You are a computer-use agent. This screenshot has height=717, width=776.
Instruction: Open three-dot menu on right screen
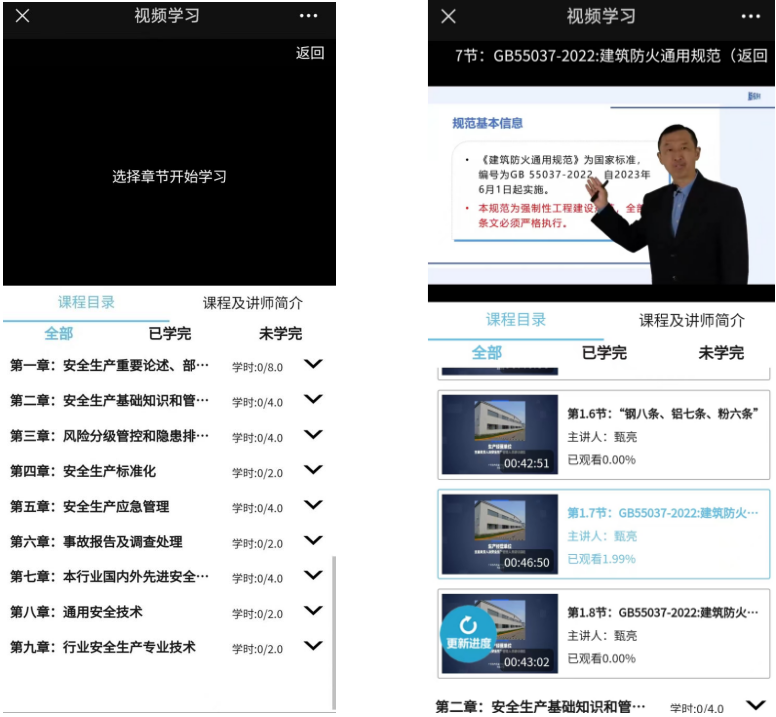(750, 16)
